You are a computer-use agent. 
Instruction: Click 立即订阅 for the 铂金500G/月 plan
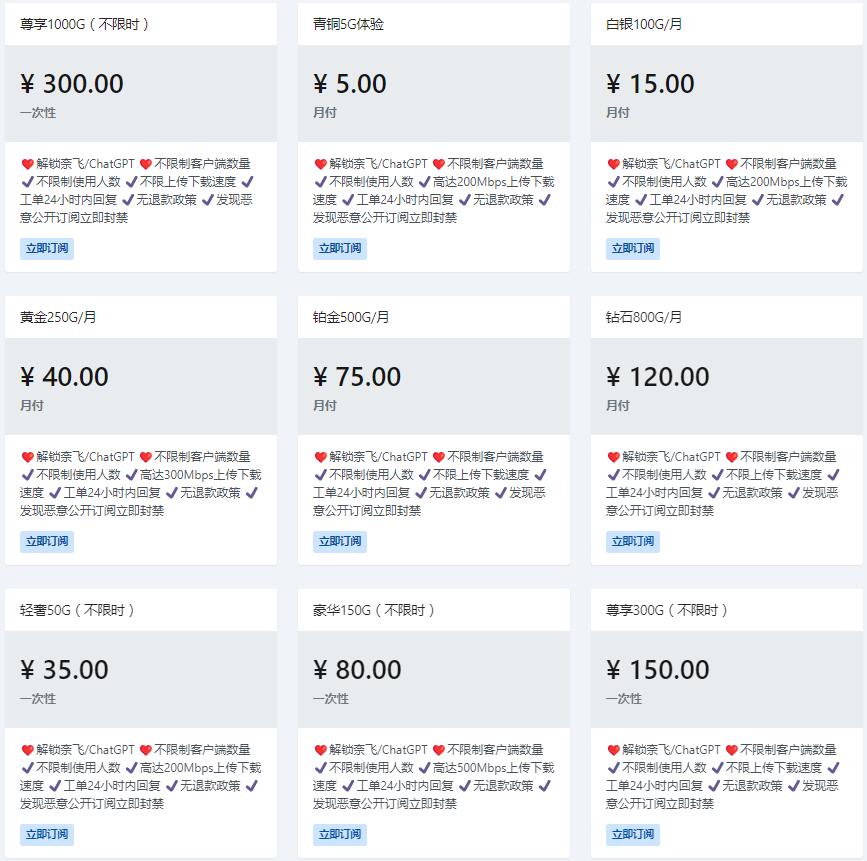coord(340,541)
